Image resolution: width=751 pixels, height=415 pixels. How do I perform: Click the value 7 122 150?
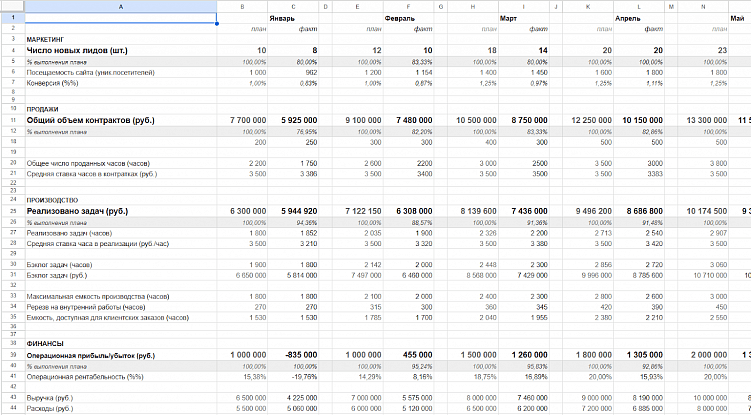[x=363, y=211]
